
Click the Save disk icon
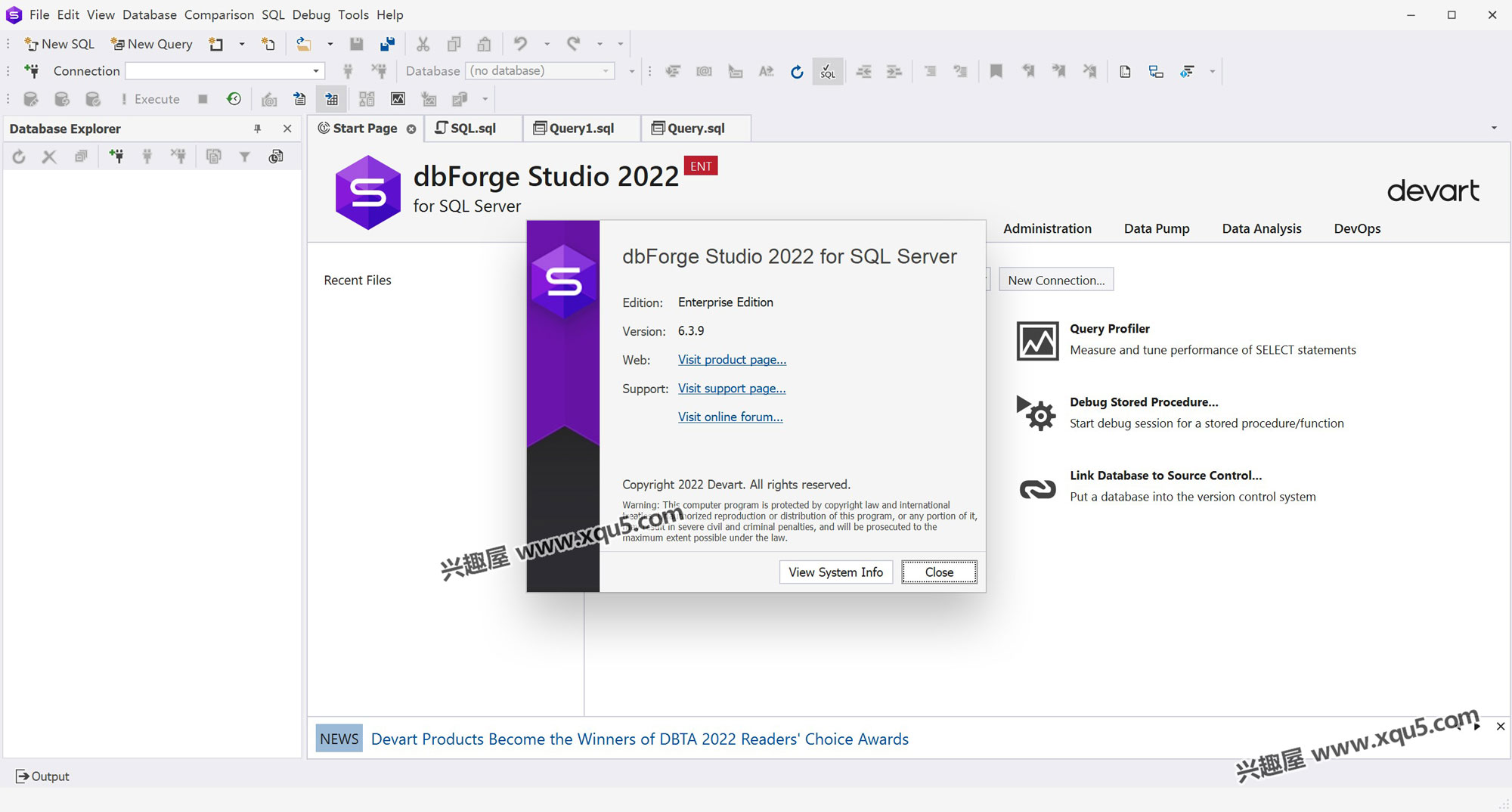point(356,44)
